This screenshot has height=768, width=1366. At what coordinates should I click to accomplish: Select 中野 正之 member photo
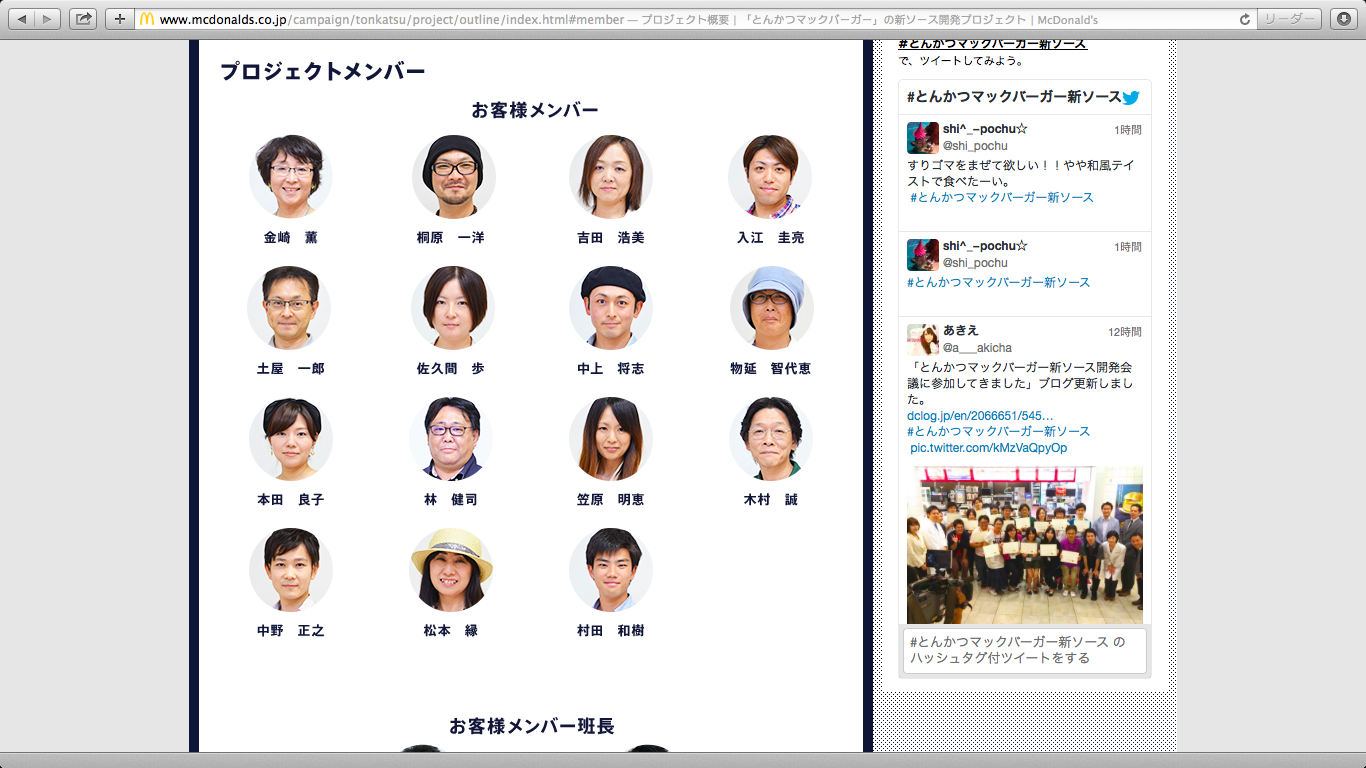(x=290, y=569)
